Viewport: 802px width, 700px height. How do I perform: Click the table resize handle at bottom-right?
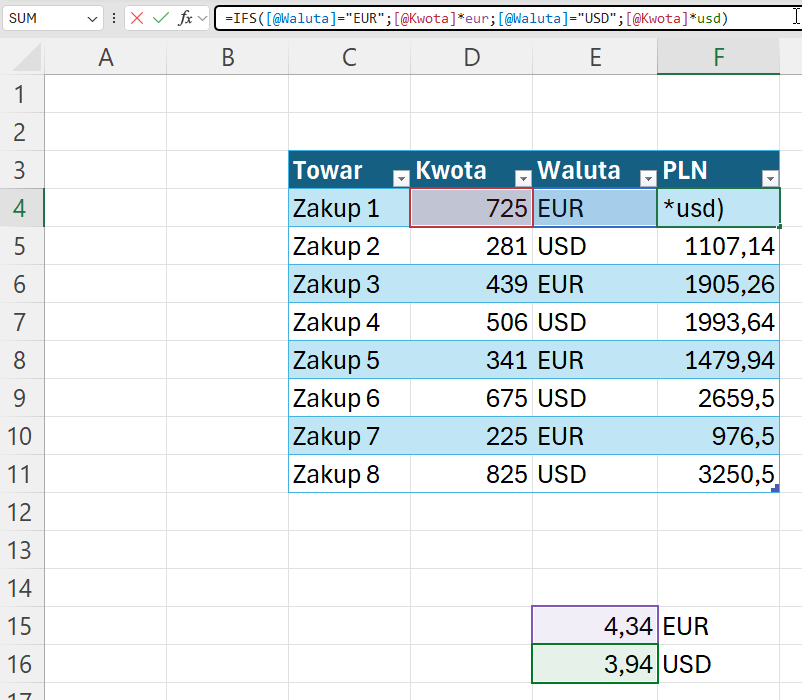point(776,488)
